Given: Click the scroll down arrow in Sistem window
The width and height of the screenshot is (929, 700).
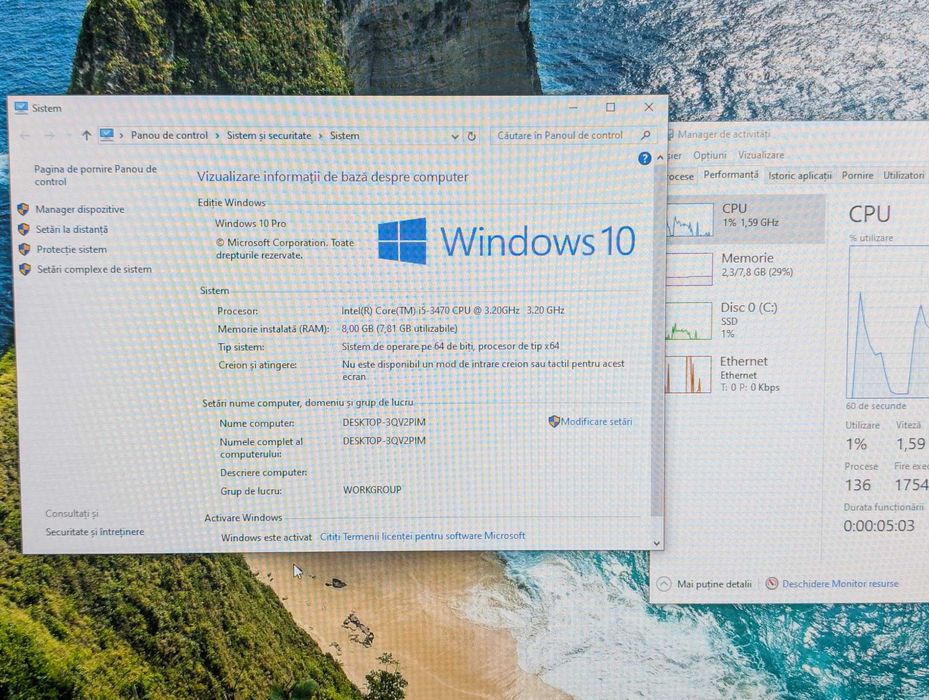Looking at the screenshot, I should pyautogui.click(x=656, y=543).
